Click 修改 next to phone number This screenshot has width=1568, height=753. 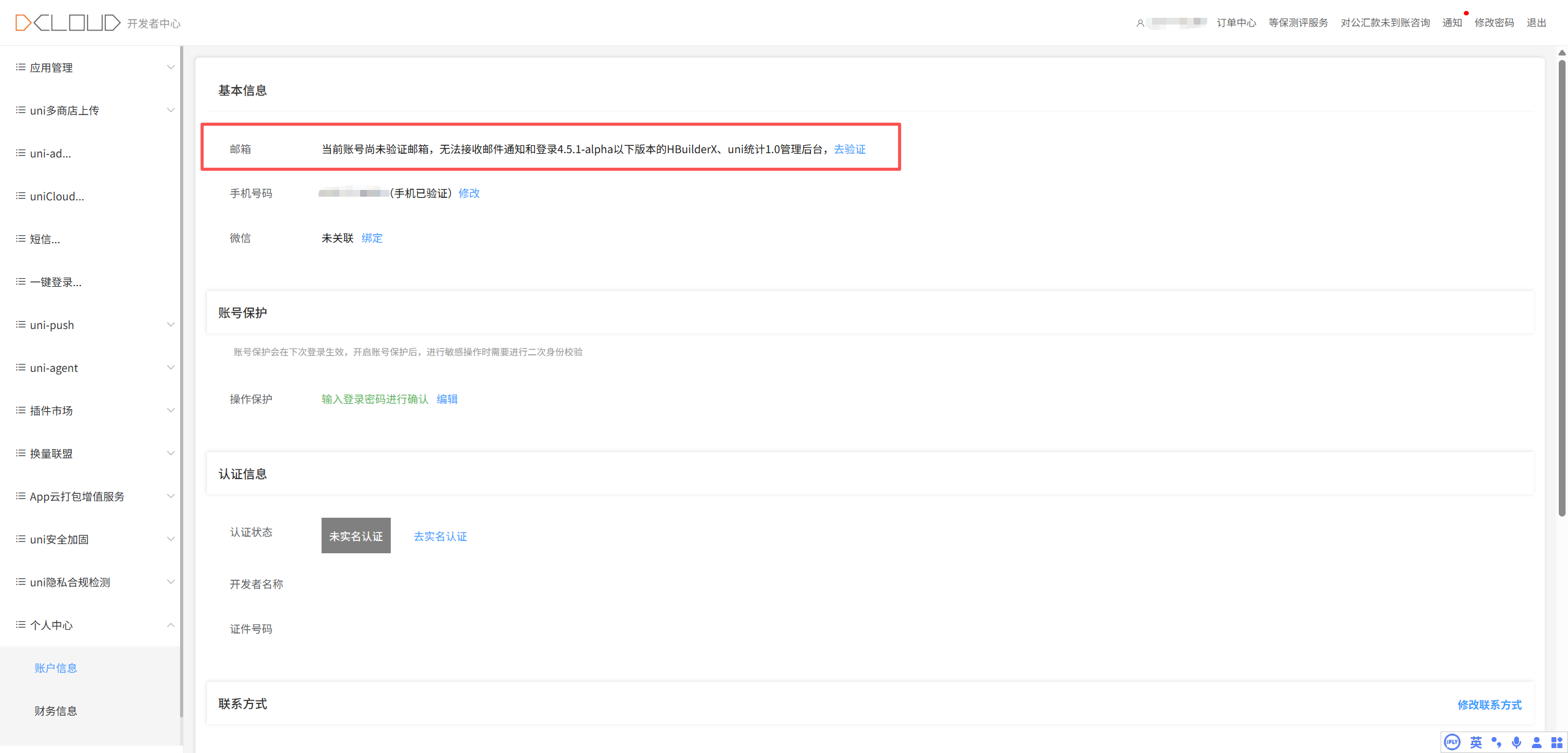[469, 194]
